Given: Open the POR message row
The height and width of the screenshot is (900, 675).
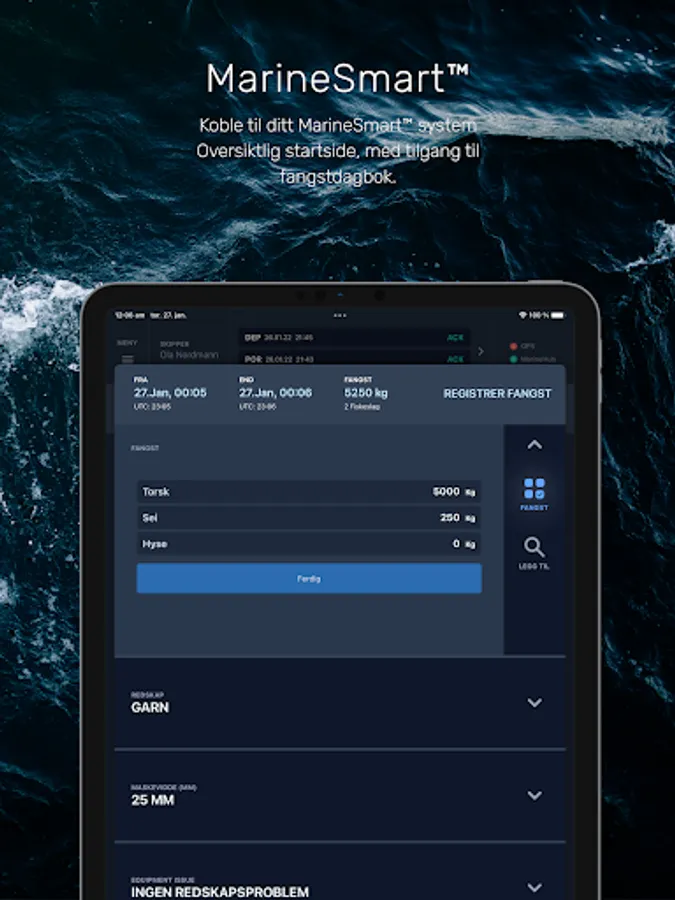Looking at the screenshot, I should [x=355, y=359].
